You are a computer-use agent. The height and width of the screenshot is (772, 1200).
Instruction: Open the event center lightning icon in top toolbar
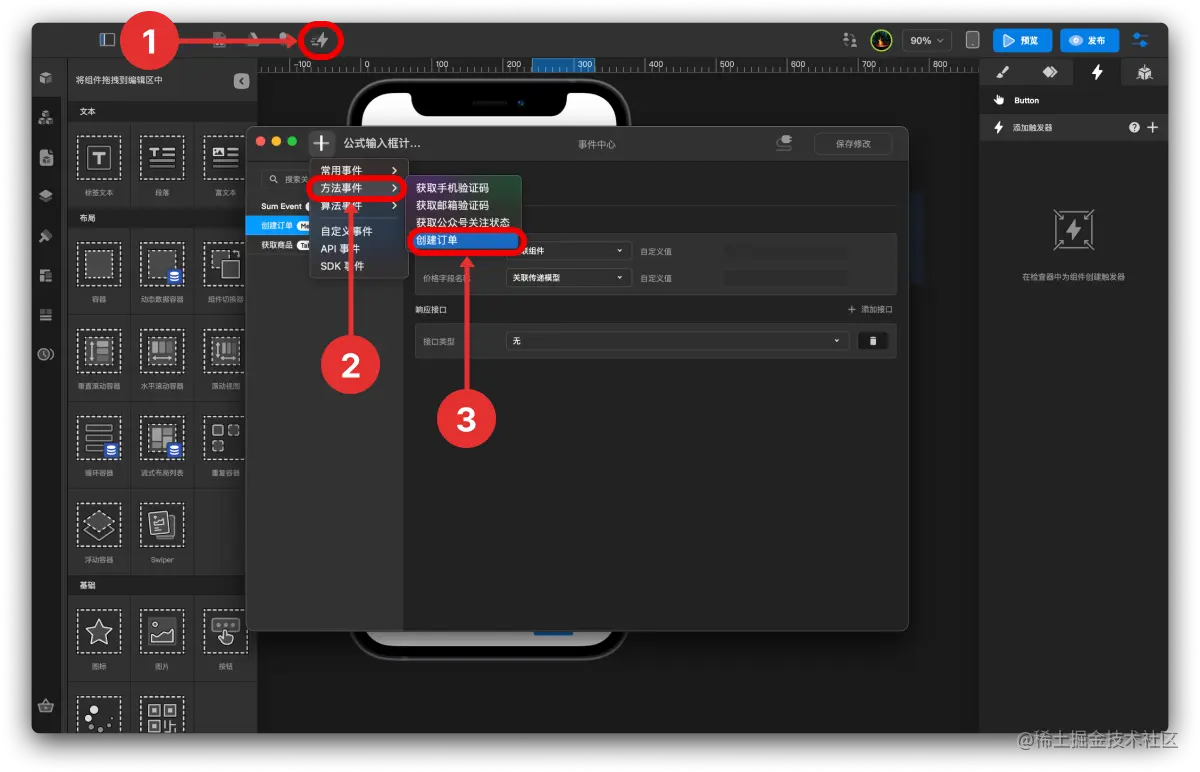click(x=320, y=40)
